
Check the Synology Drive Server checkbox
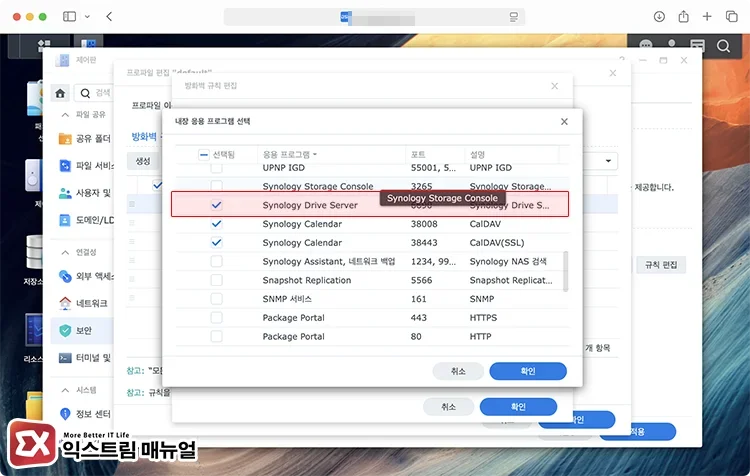[x=217, y=205]
